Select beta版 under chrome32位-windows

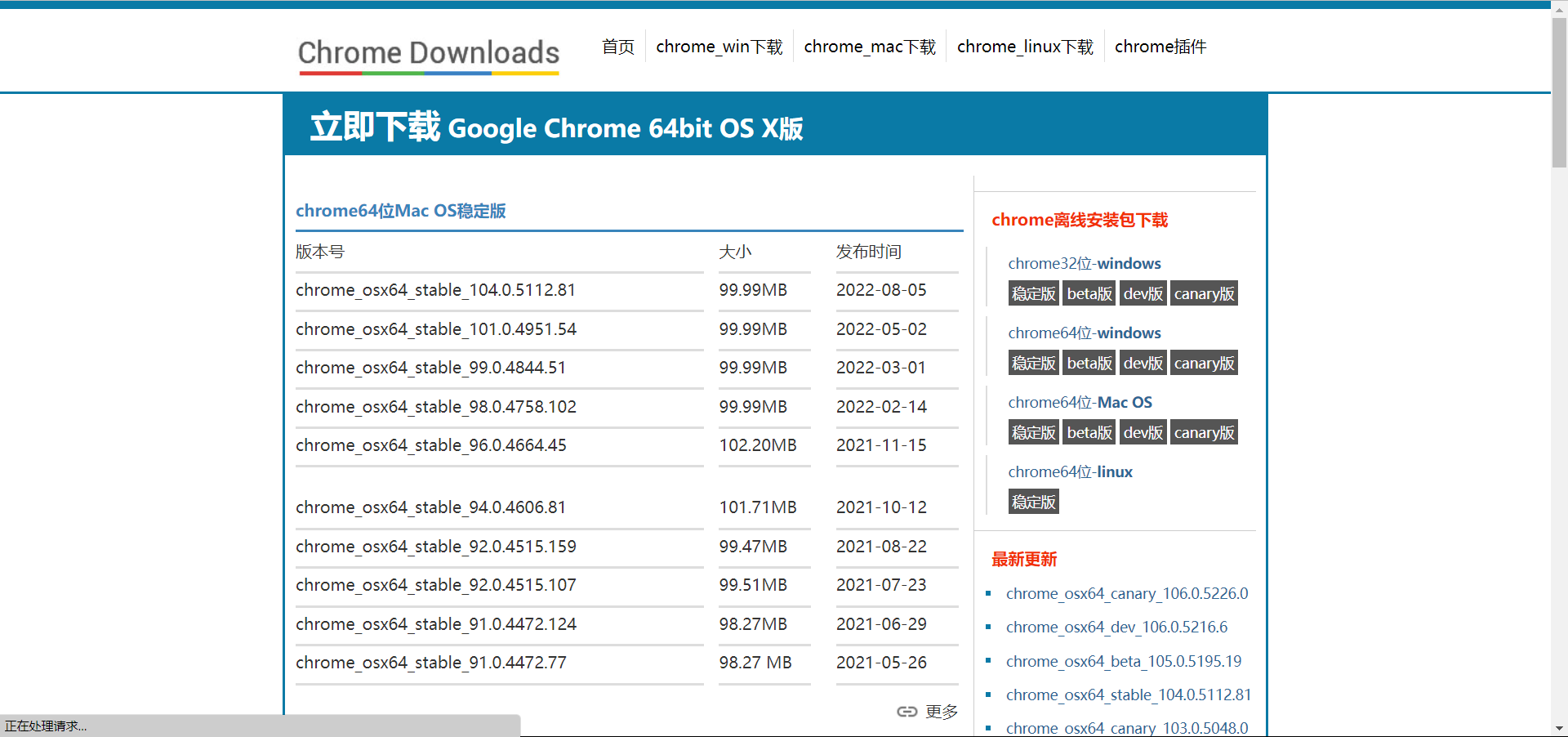[1089, 293]
